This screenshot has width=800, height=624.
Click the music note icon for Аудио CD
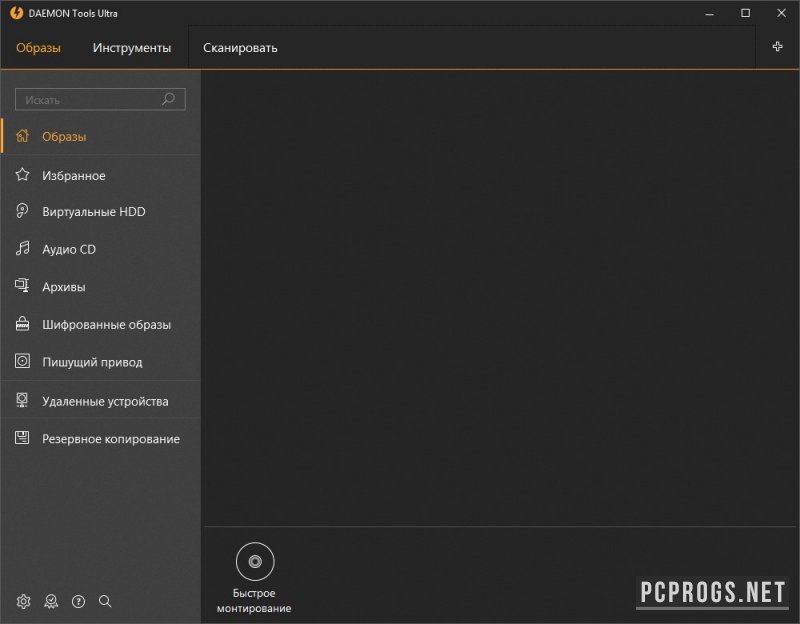[x=23, y=249]
